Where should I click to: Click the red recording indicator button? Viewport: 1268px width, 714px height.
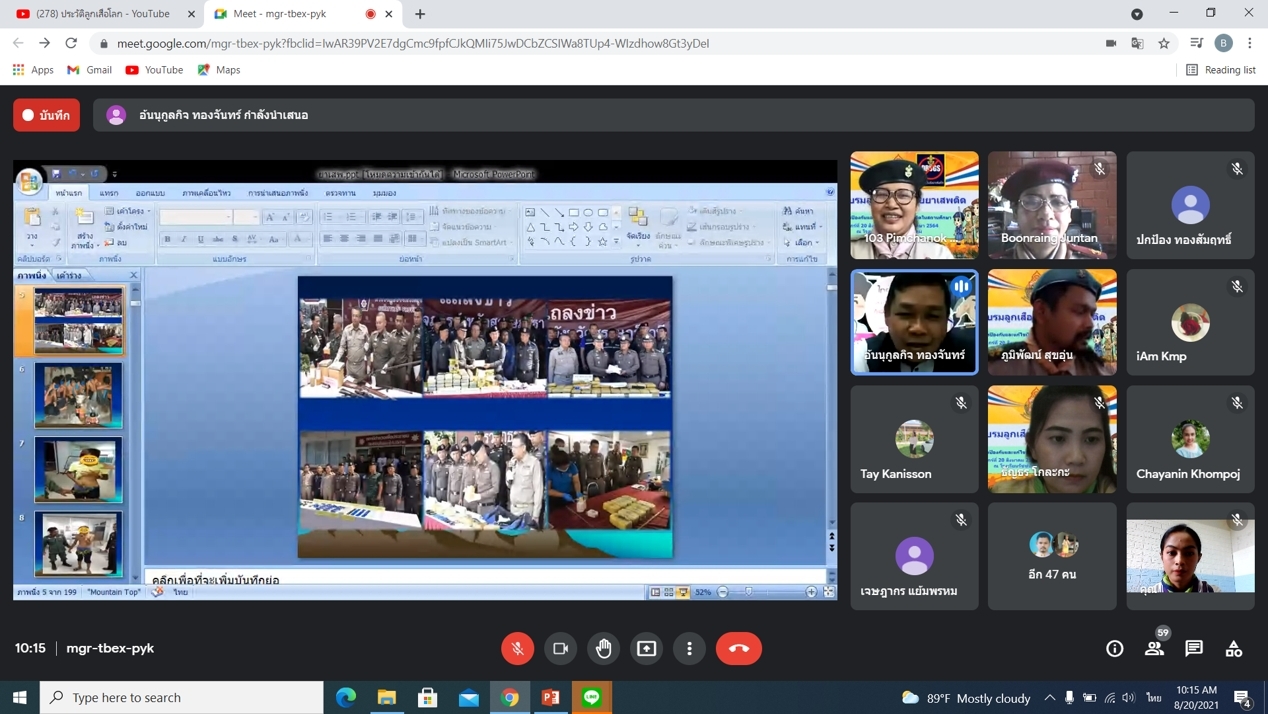(x=47, y=115)
